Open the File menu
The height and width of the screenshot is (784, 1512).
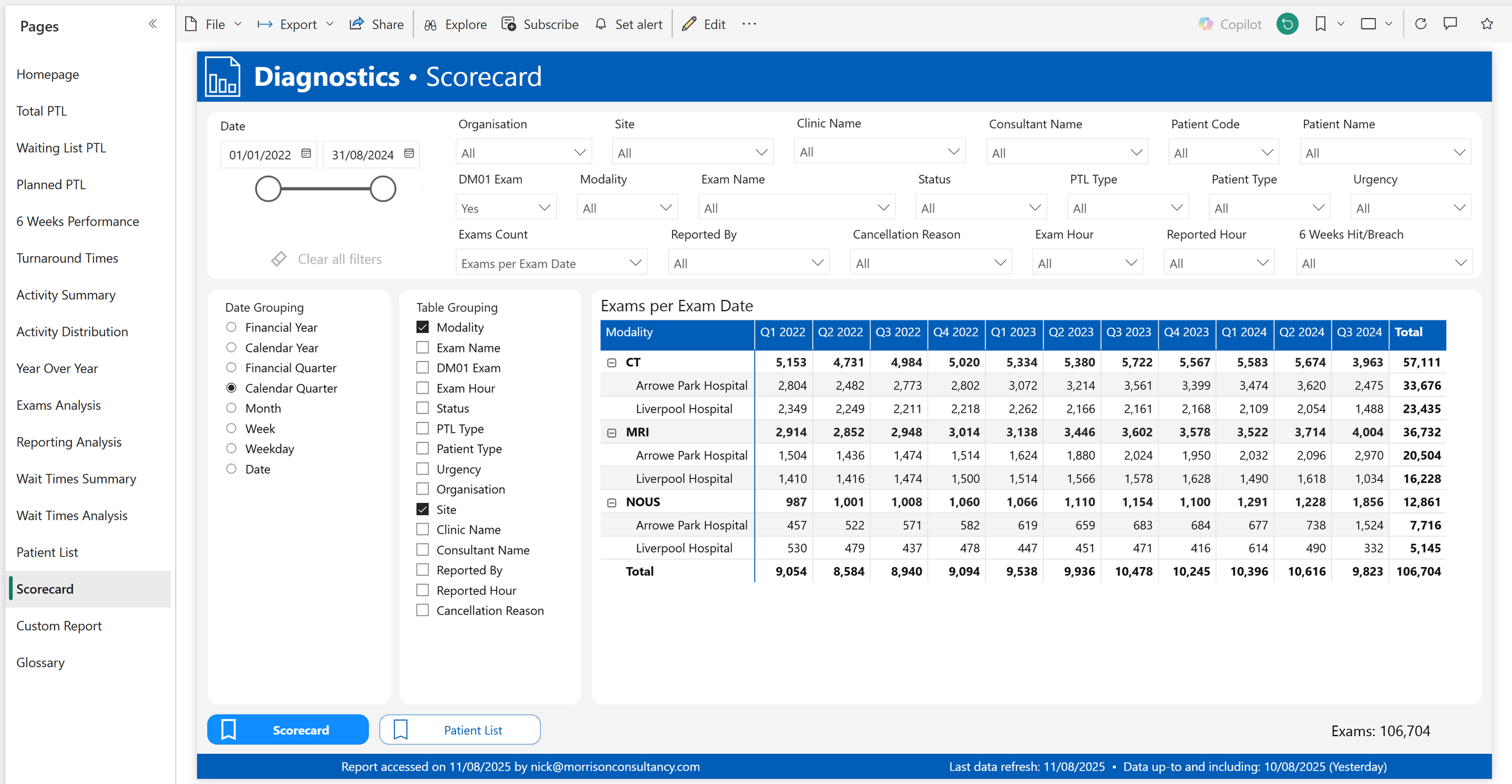pos(213,24)
